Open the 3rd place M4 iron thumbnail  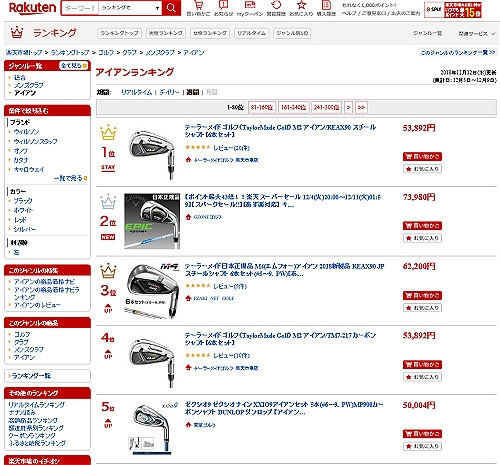click(152, 291)
